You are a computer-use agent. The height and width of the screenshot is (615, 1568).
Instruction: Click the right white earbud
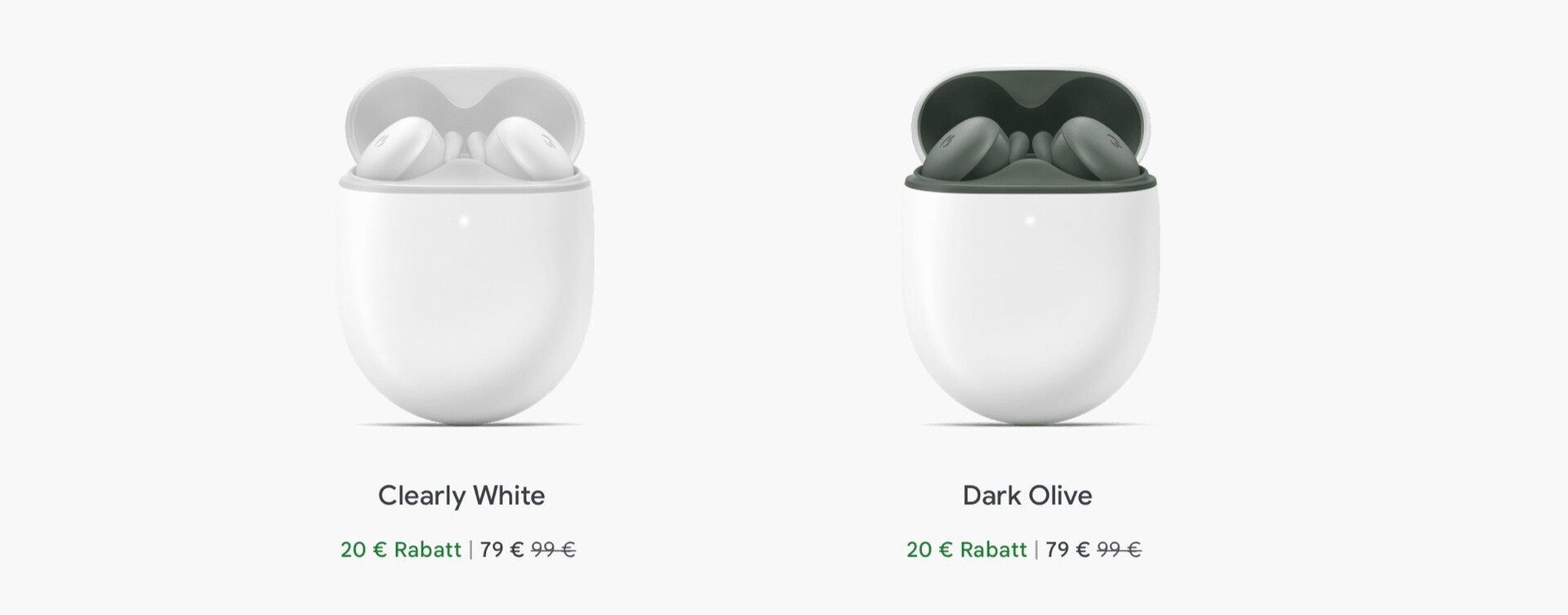524,147
